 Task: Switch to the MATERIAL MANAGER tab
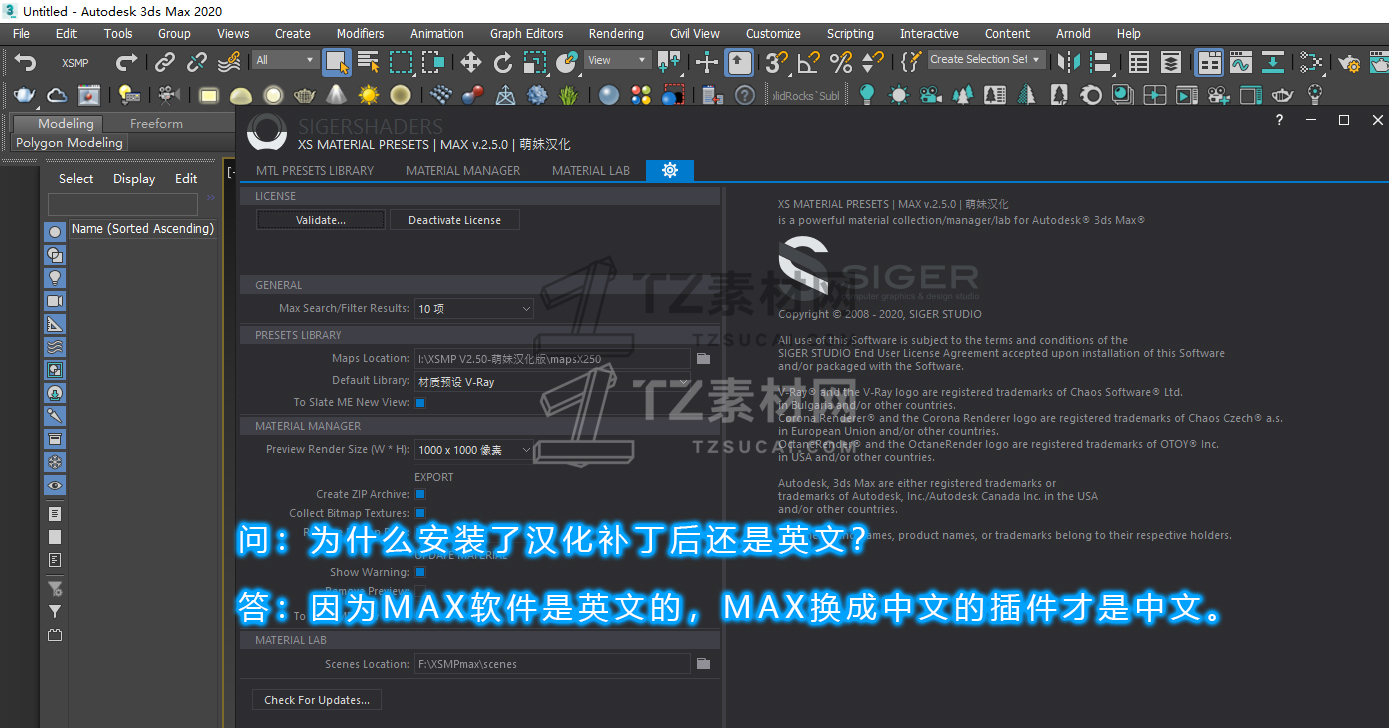coord(463,170)
